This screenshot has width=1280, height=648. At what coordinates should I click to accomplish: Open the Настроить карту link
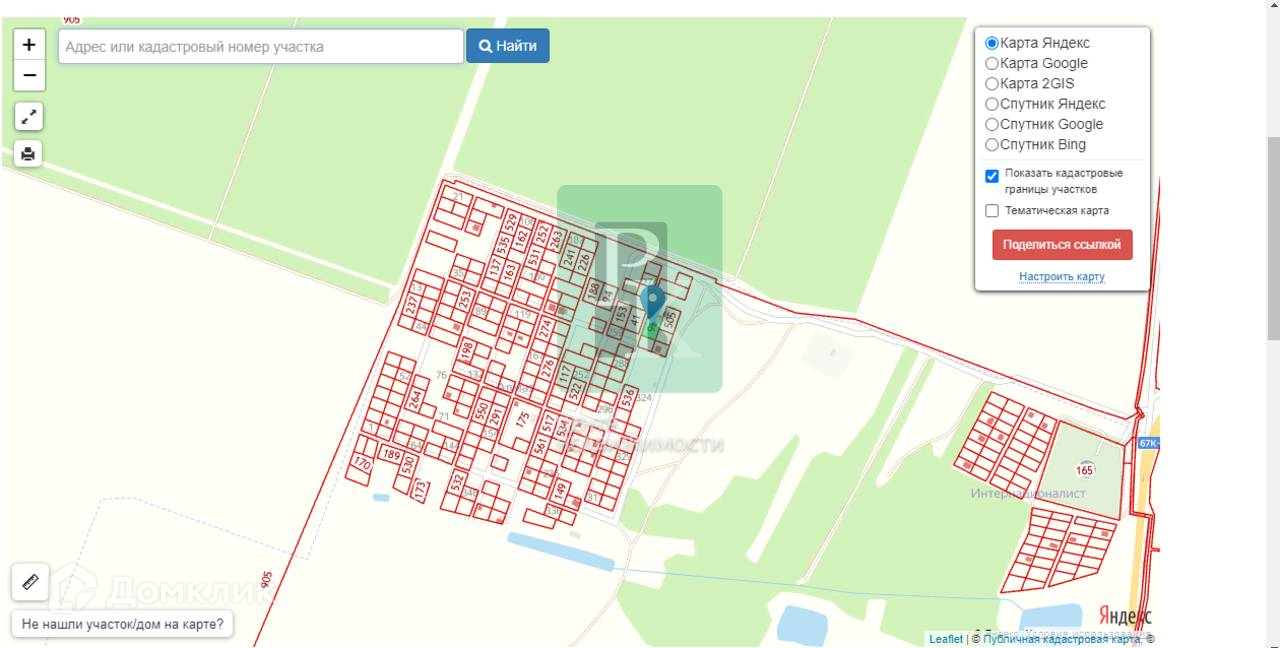1062,277
